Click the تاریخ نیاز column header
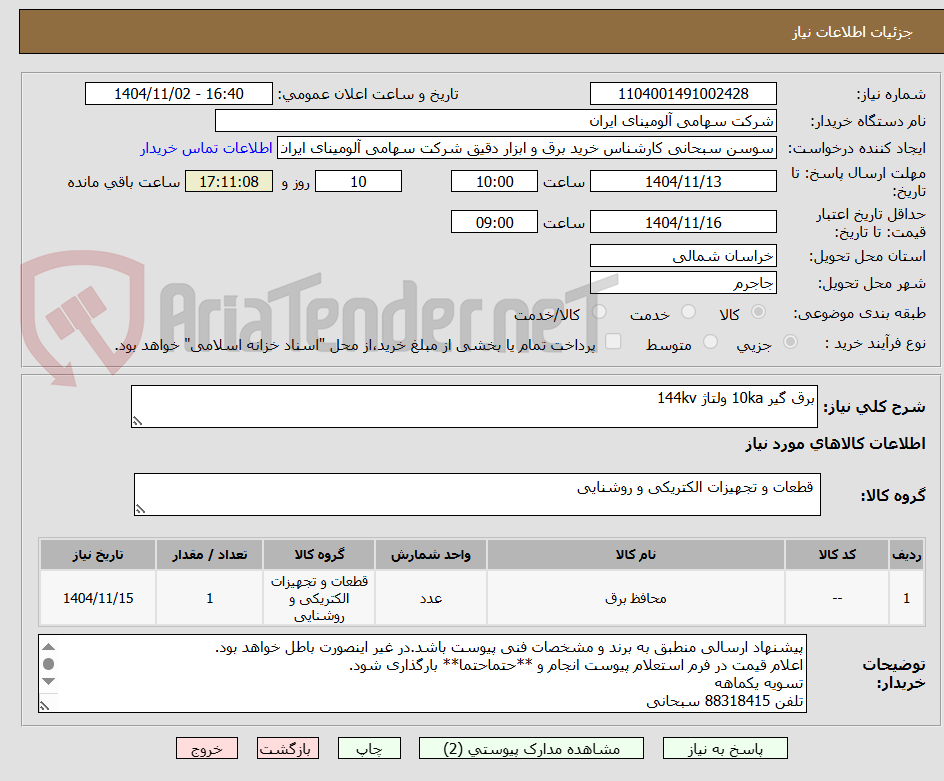The width and height of the screenshot is (944, 781). click(98, 555)
